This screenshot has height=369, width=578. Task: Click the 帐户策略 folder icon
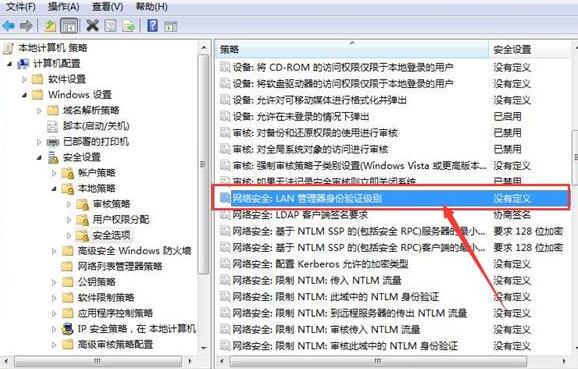pos(68,173)
